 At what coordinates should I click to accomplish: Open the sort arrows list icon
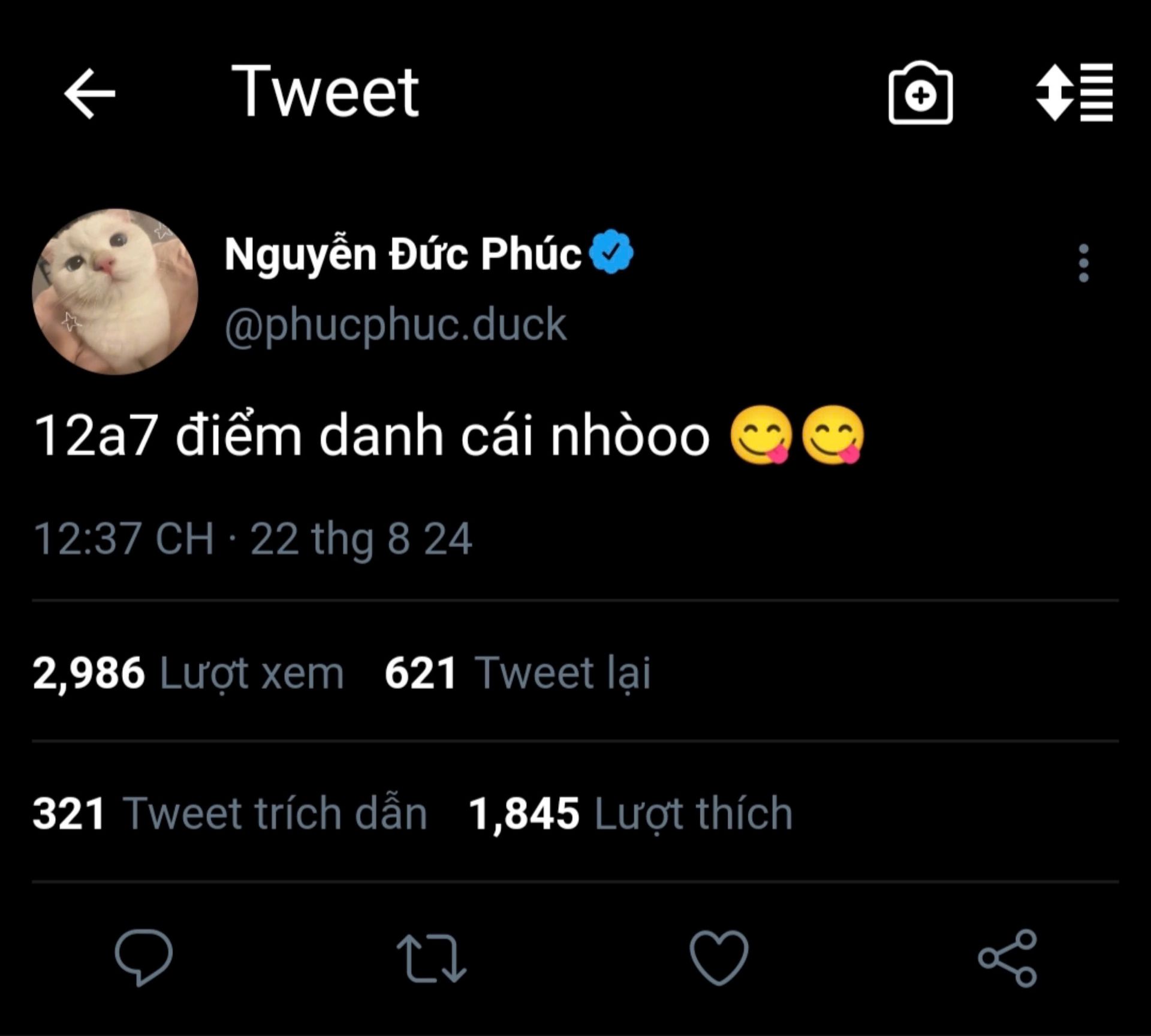coord(1074,93)
